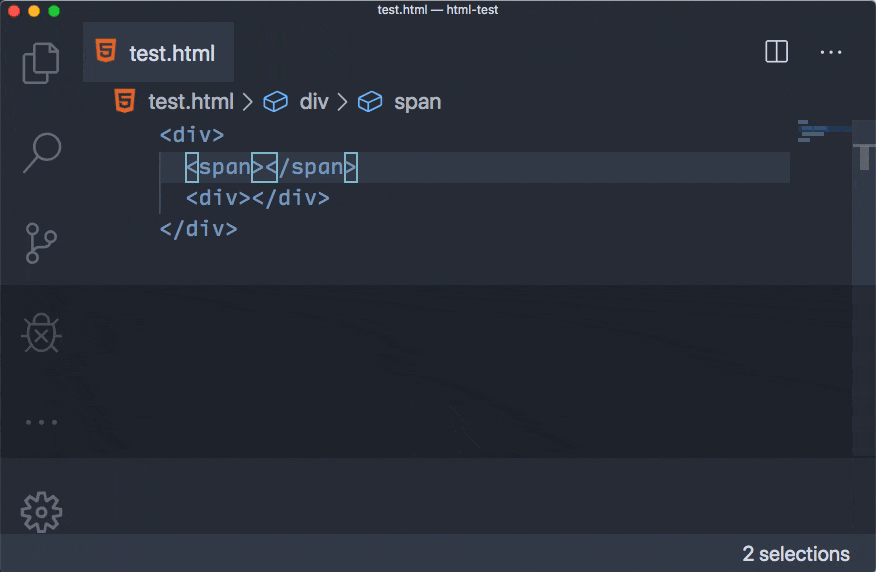Show additional views ellipsis in activity bar
The height and width of the screenshot is (572, 876).
(x=41, y=423)
